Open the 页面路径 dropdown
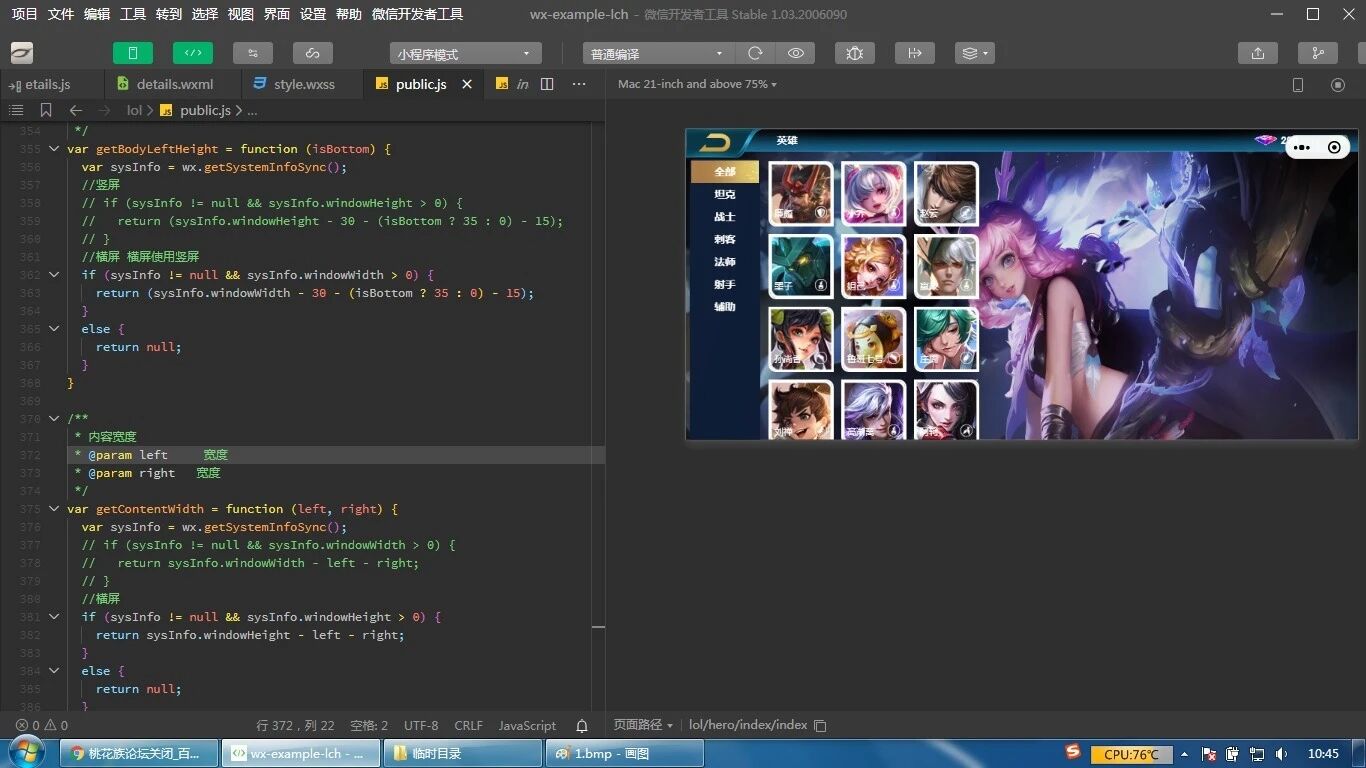 [643, 725]
